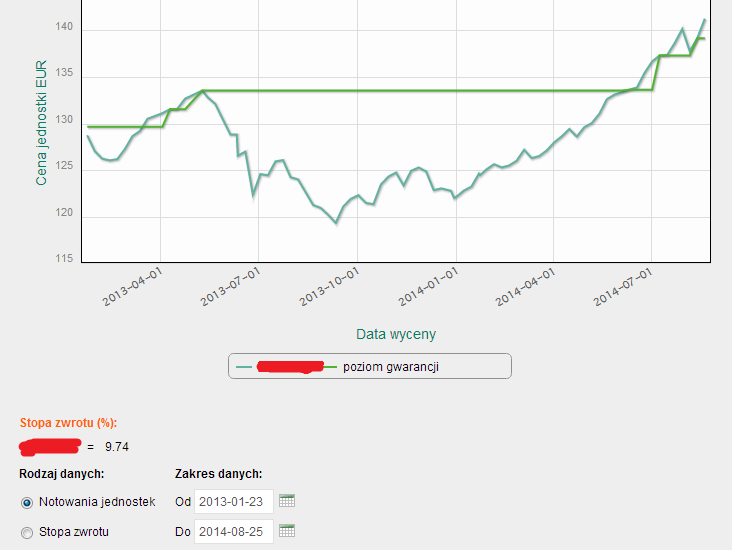Click the 9.74 return rate value

coord(116,447)
